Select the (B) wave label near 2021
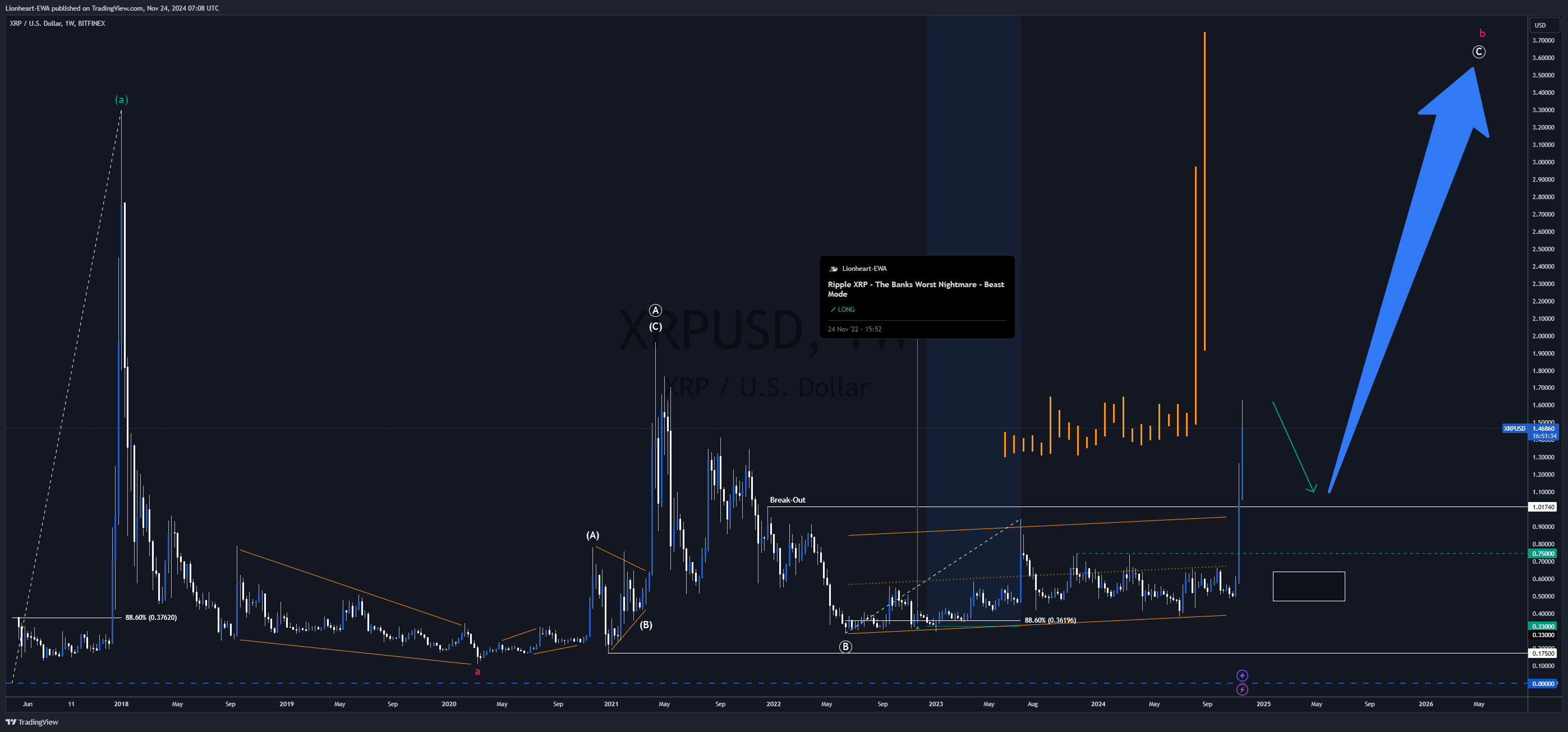This screenshot has height=732, width=1568. (646, 625)
